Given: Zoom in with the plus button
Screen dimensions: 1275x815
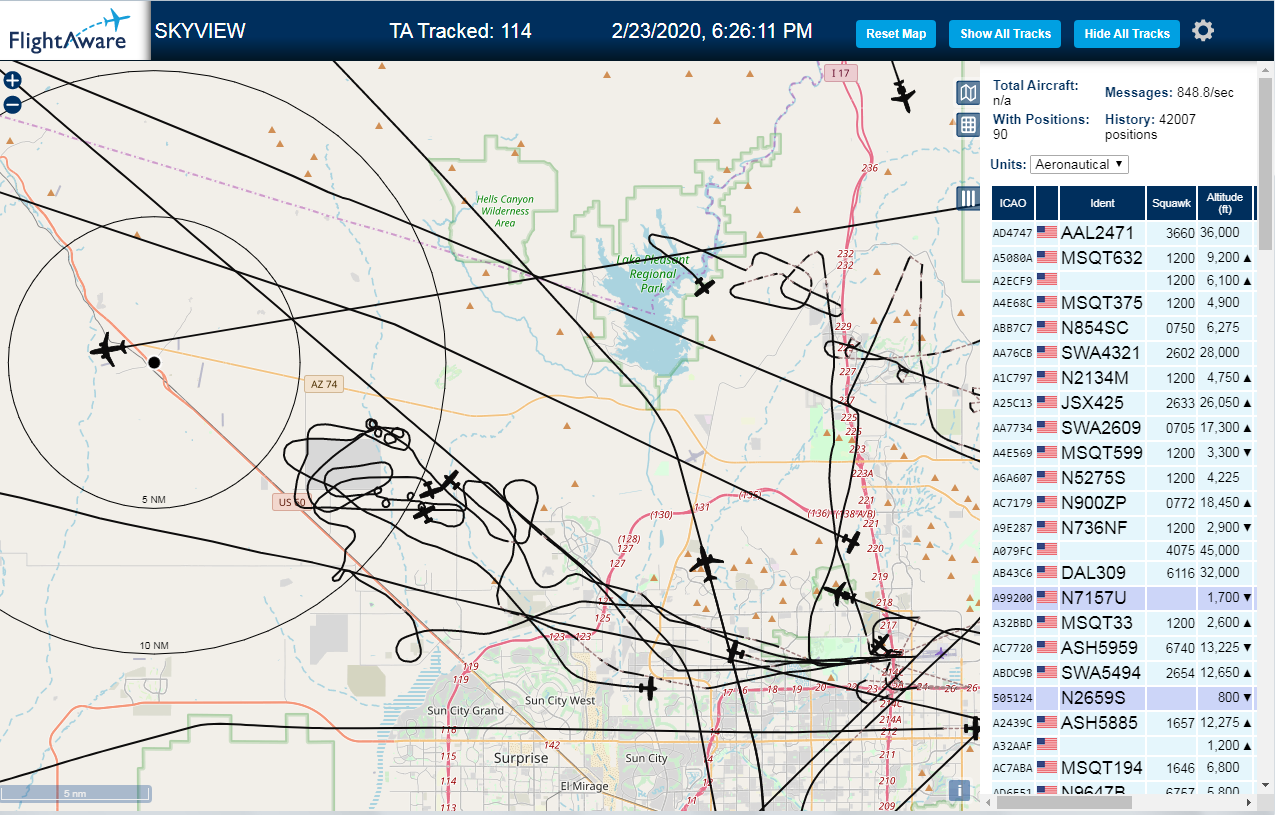Looking at the screenshot, I should tap(12, 81).
